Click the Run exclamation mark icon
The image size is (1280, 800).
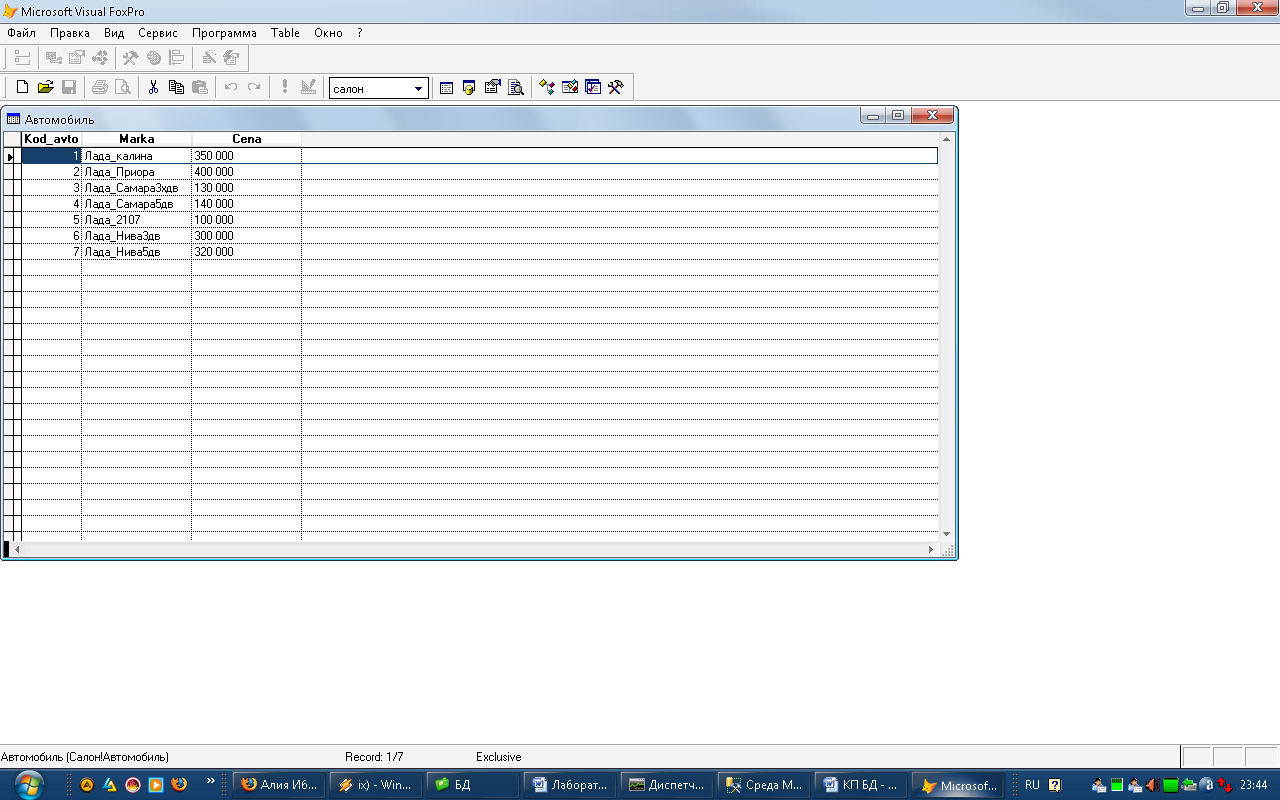(x=284, y=88)
